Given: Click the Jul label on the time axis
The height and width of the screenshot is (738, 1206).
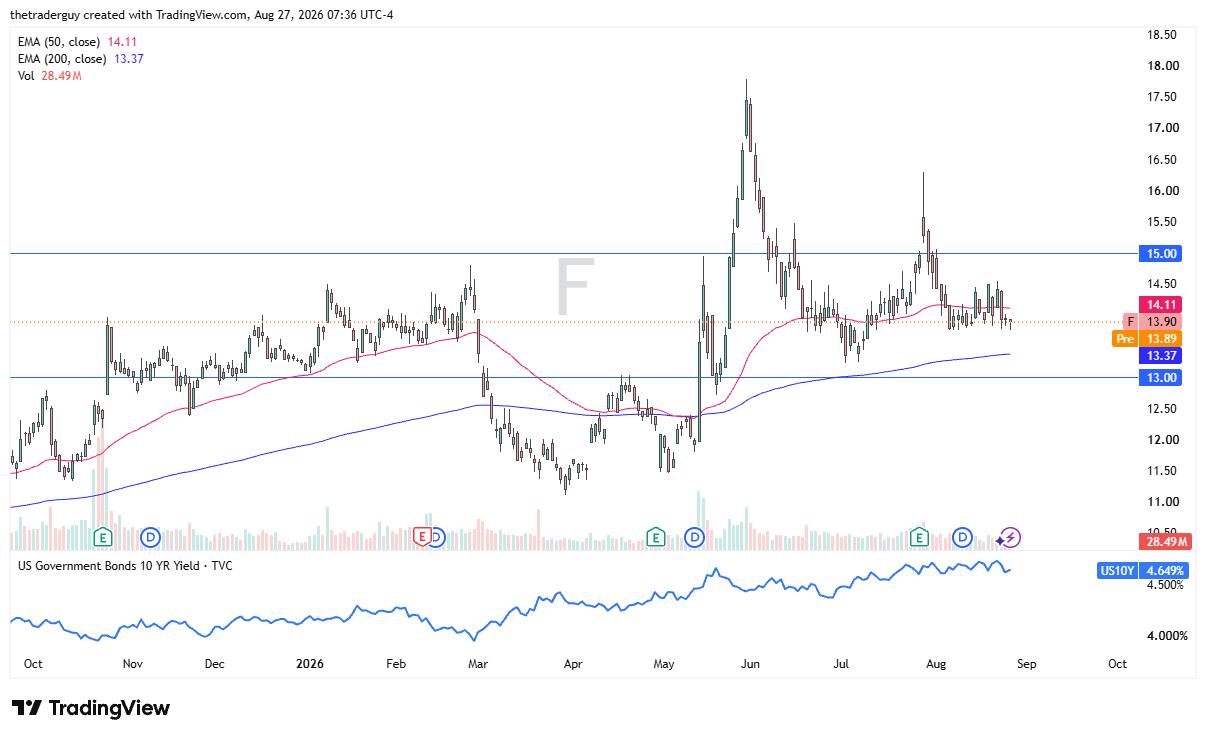Looking at the screenshot, I should 841,663.
